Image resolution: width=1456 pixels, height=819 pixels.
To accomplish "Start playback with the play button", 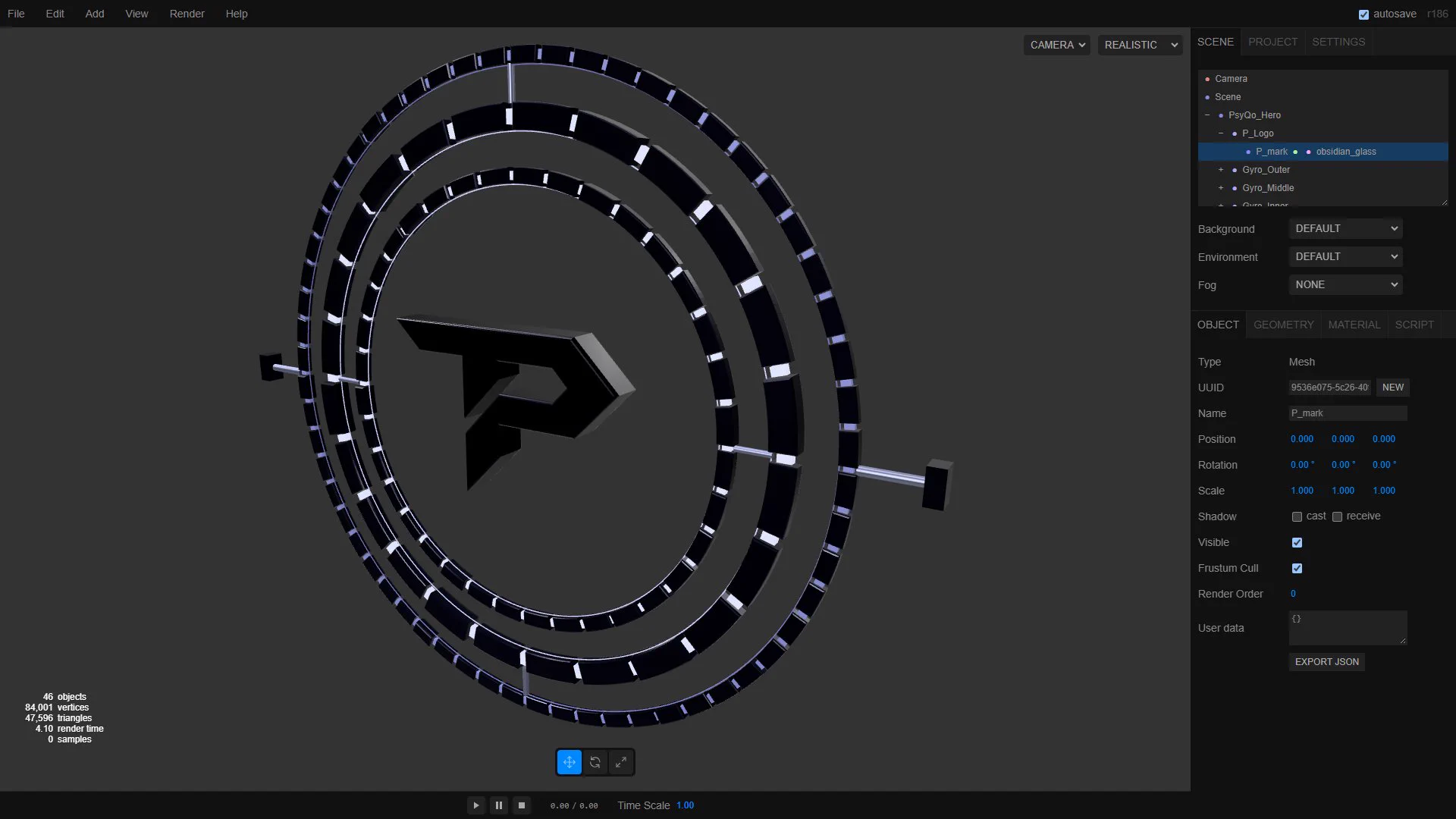I will tap(476, 805).
